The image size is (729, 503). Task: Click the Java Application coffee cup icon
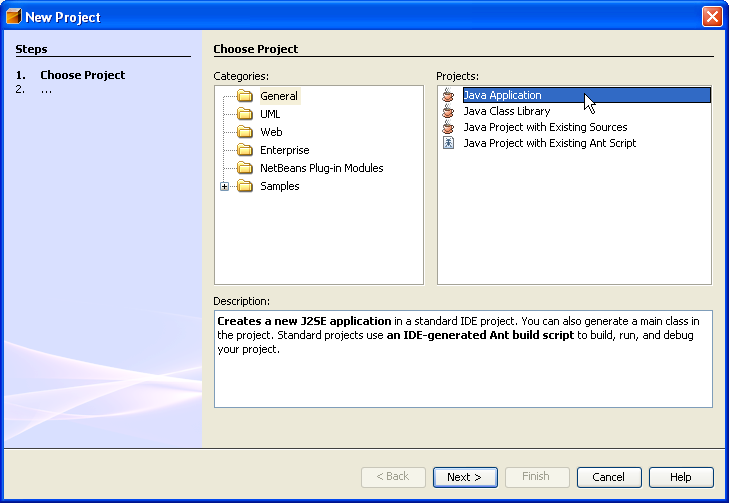tap(448, 95)
